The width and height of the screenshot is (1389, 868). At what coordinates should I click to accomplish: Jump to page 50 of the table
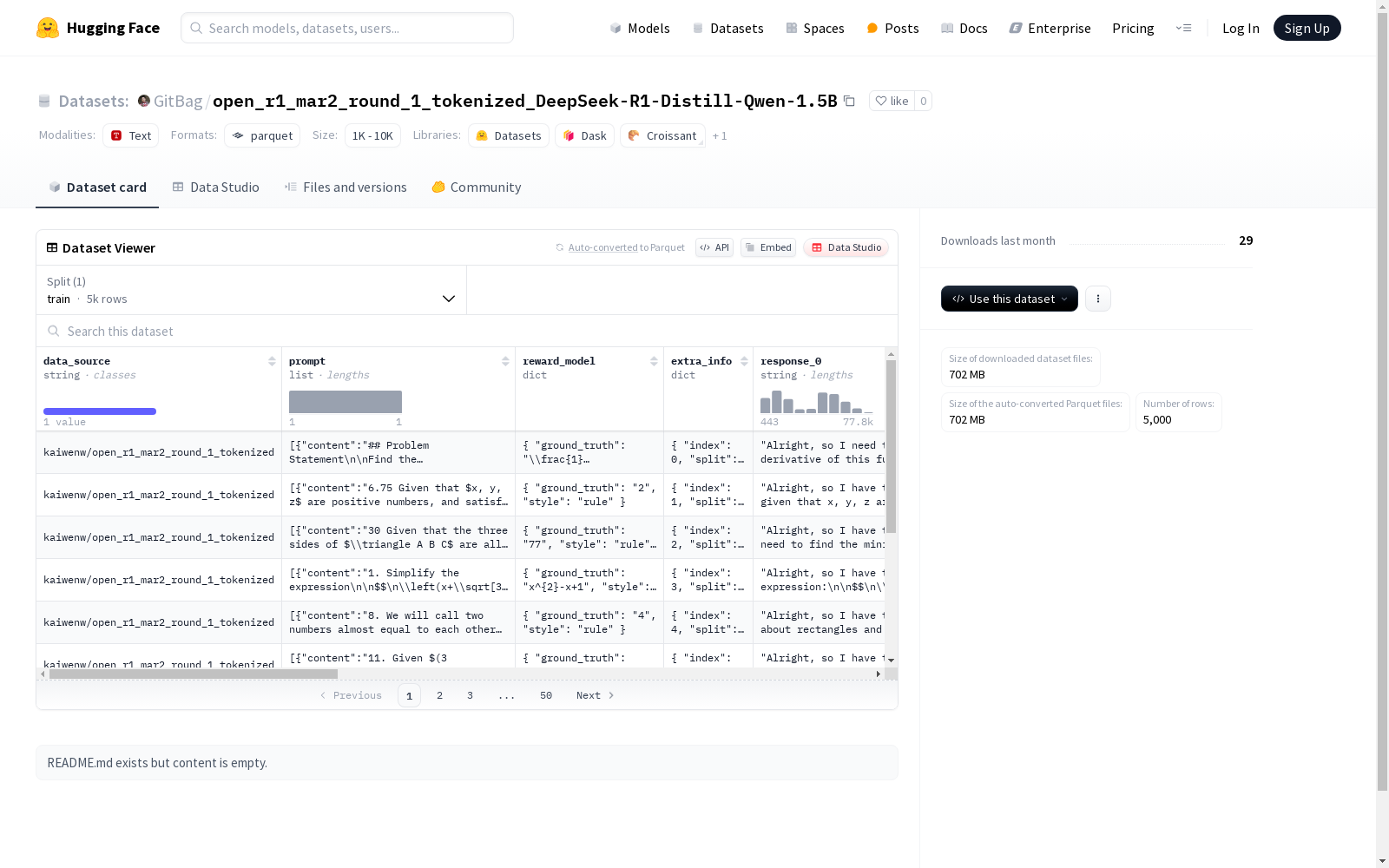click(x=546, y=695)
